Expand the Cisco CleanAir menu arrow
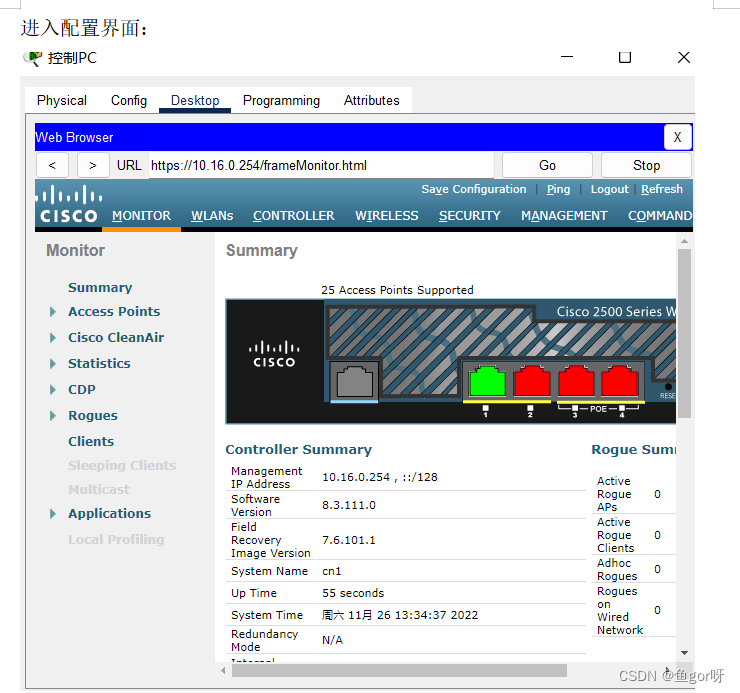 click(x=53, y=338)
